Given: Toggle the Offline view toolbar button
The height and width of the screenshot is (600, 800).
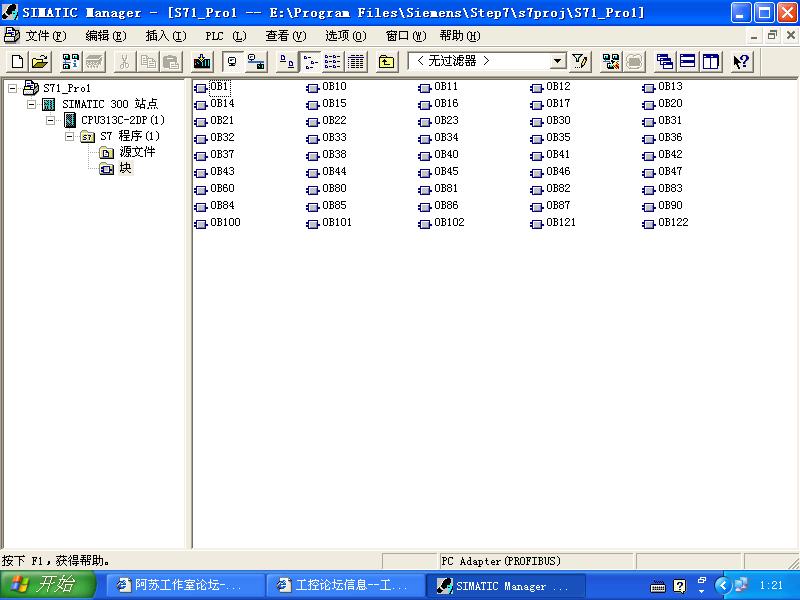Looking at the screenshot, I should coord(232,62).
